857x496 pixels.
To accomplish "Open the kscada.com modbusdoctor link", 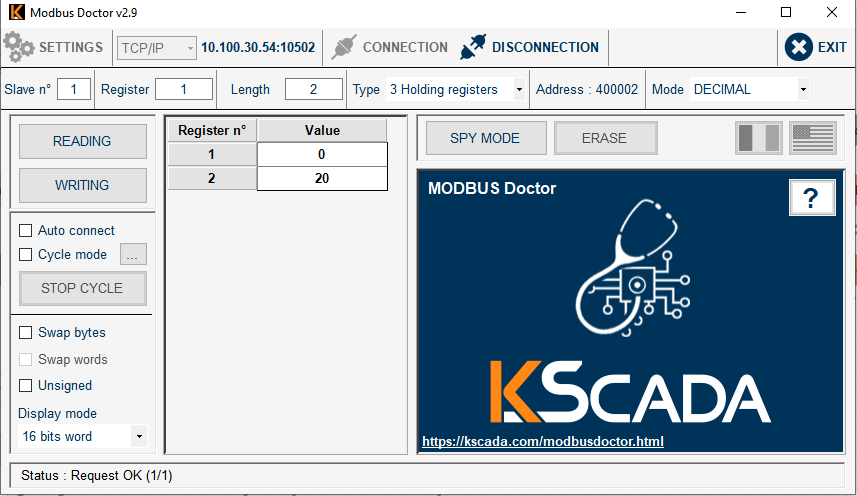I will pyautogui.click(x=542, y=441).
